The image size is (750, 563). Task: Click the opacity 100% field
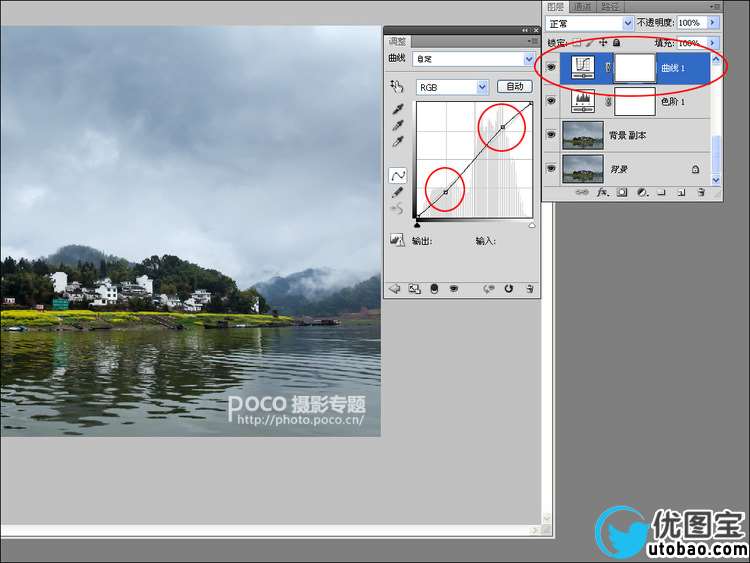692,22
